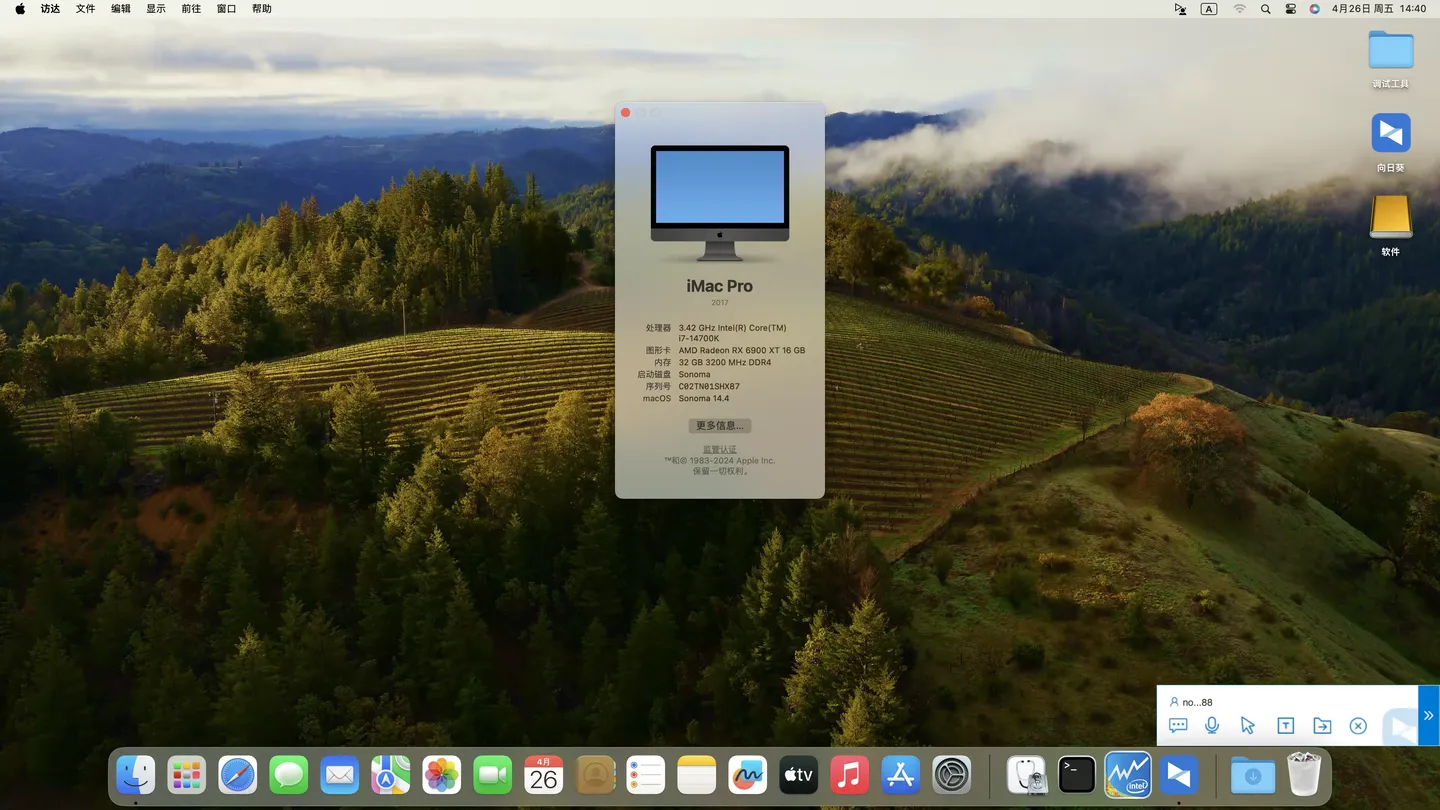Image resolution: width=1440 pixels, height=810 pixels.
Task: Open the 文件 menu
Action: point(86,9)
